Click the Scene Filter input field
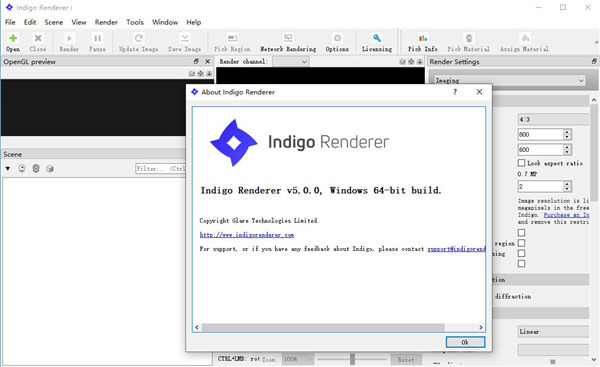The width and height of the screenshot is (600, 367). pyautogui.click(x=161, y=168)
